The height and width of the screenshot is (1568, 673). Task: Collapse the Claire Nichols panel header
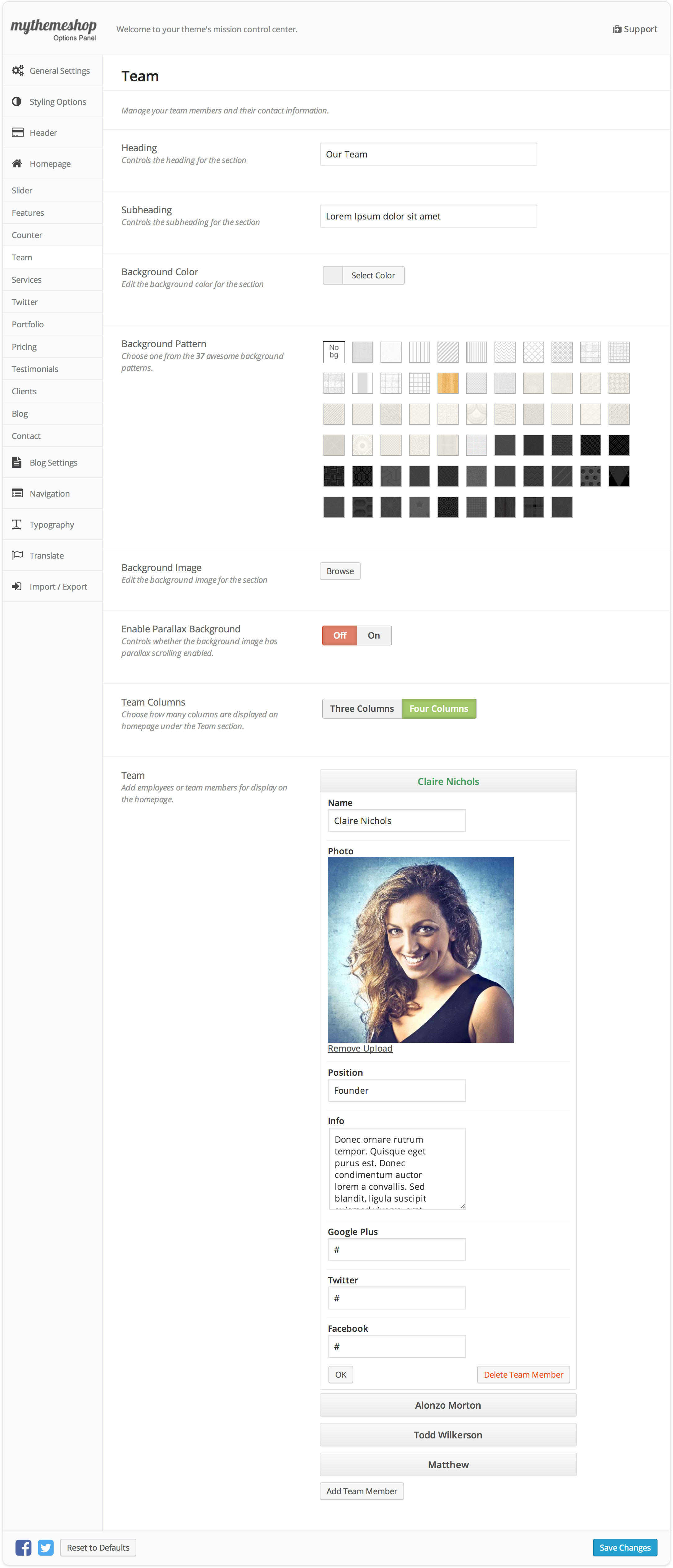coord(448,782)
